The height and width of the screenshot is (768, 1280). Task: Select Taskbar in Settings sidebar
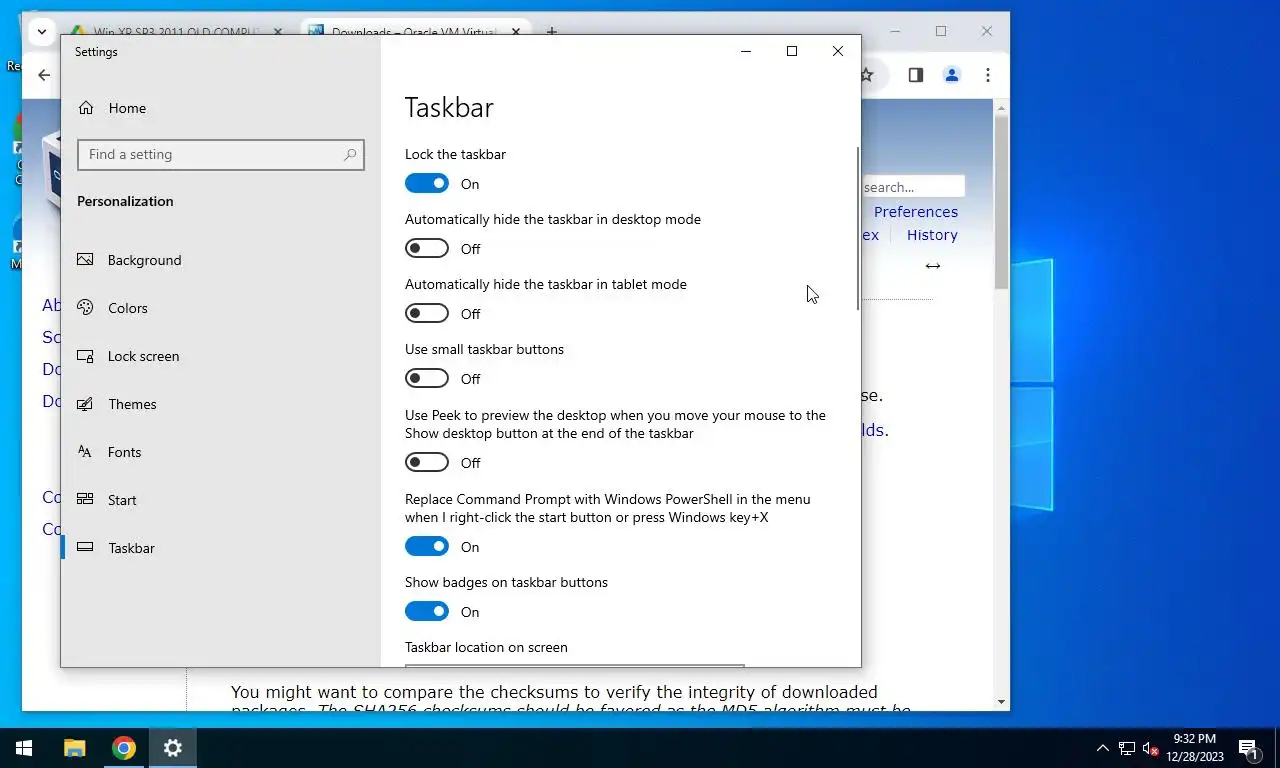tap(131, 548)
